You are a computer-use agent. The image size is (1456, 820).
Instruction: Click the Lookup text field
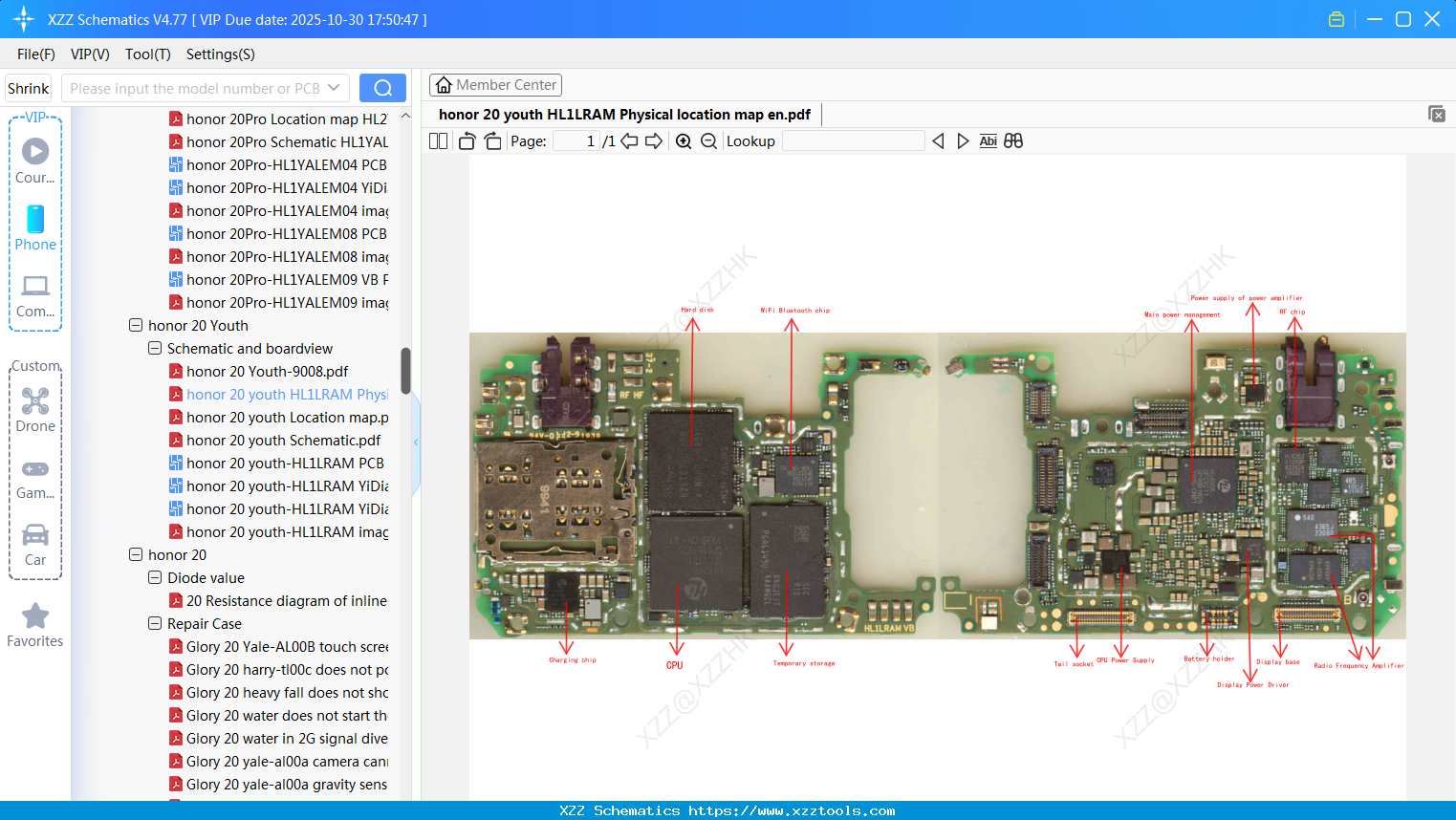tap(853, 141)
